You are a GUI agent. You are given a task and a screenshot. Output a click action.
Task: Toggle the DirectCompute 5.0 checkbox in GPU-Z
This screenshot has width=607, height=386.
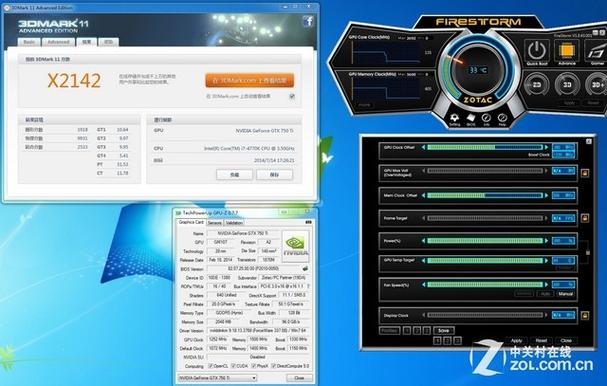(x=273, y=366)
